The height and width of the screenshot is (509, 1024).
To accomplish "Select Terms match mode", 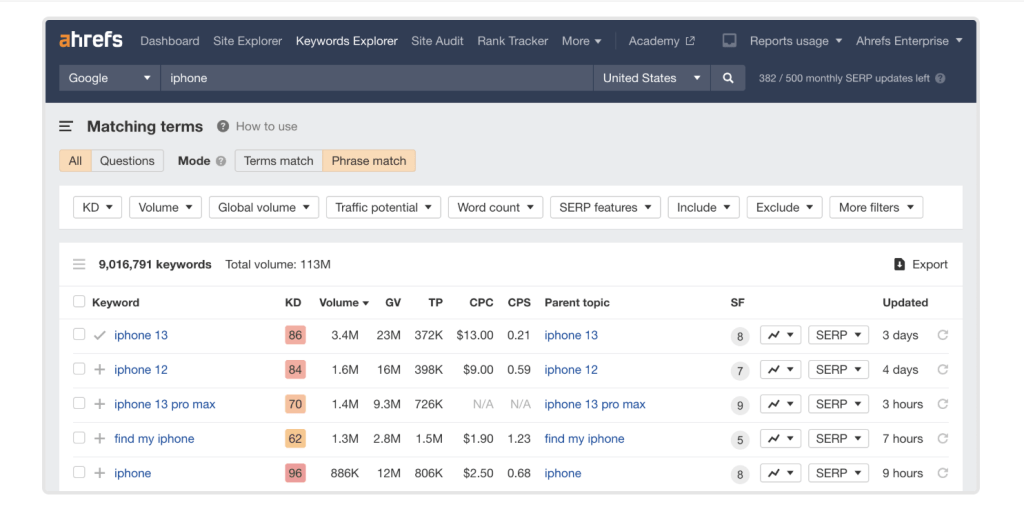I will click(x=279, y=161).
